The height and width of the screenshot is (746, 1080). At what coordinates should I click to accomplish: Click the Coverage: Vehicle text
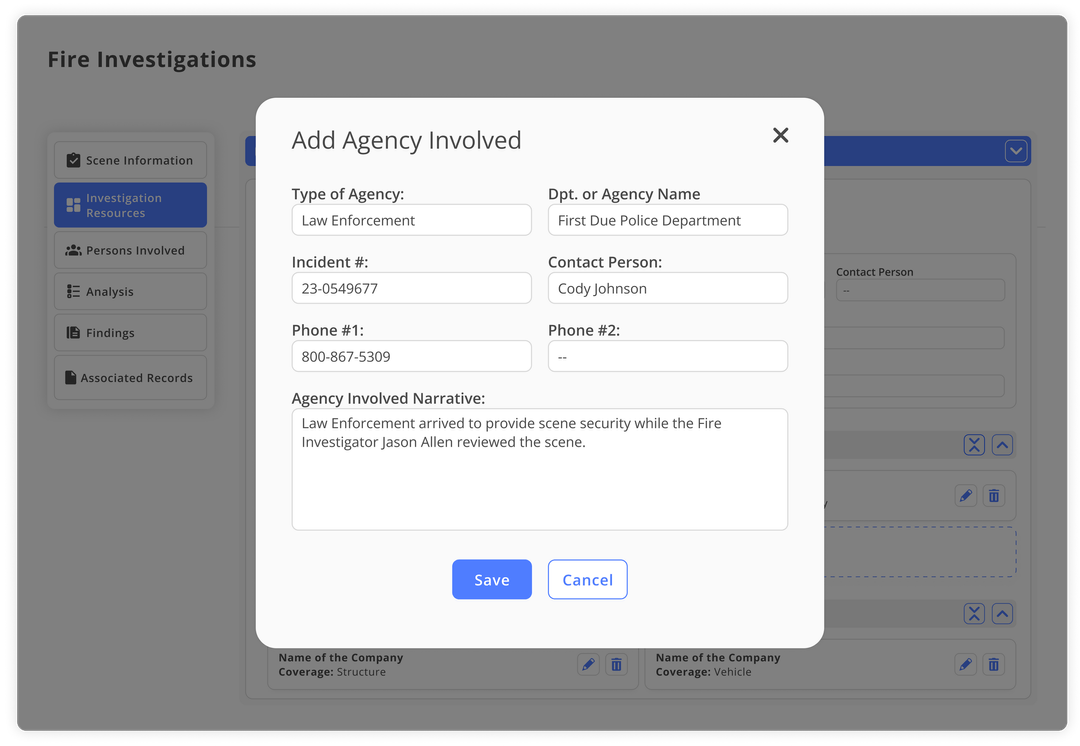click(703, 672)
